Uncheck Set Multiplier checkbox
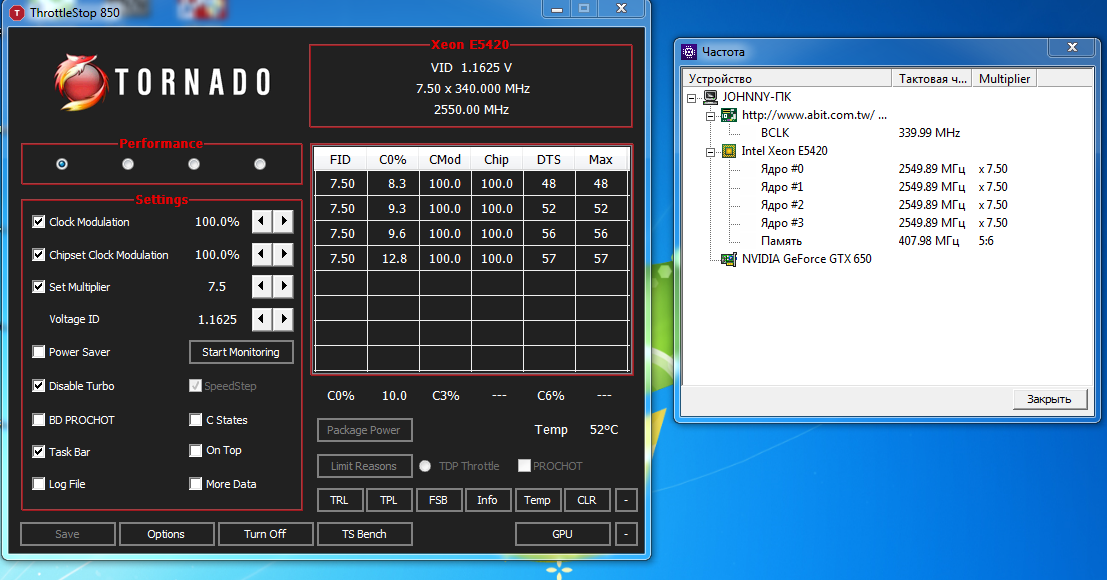1107x580 pixels. 39,286
